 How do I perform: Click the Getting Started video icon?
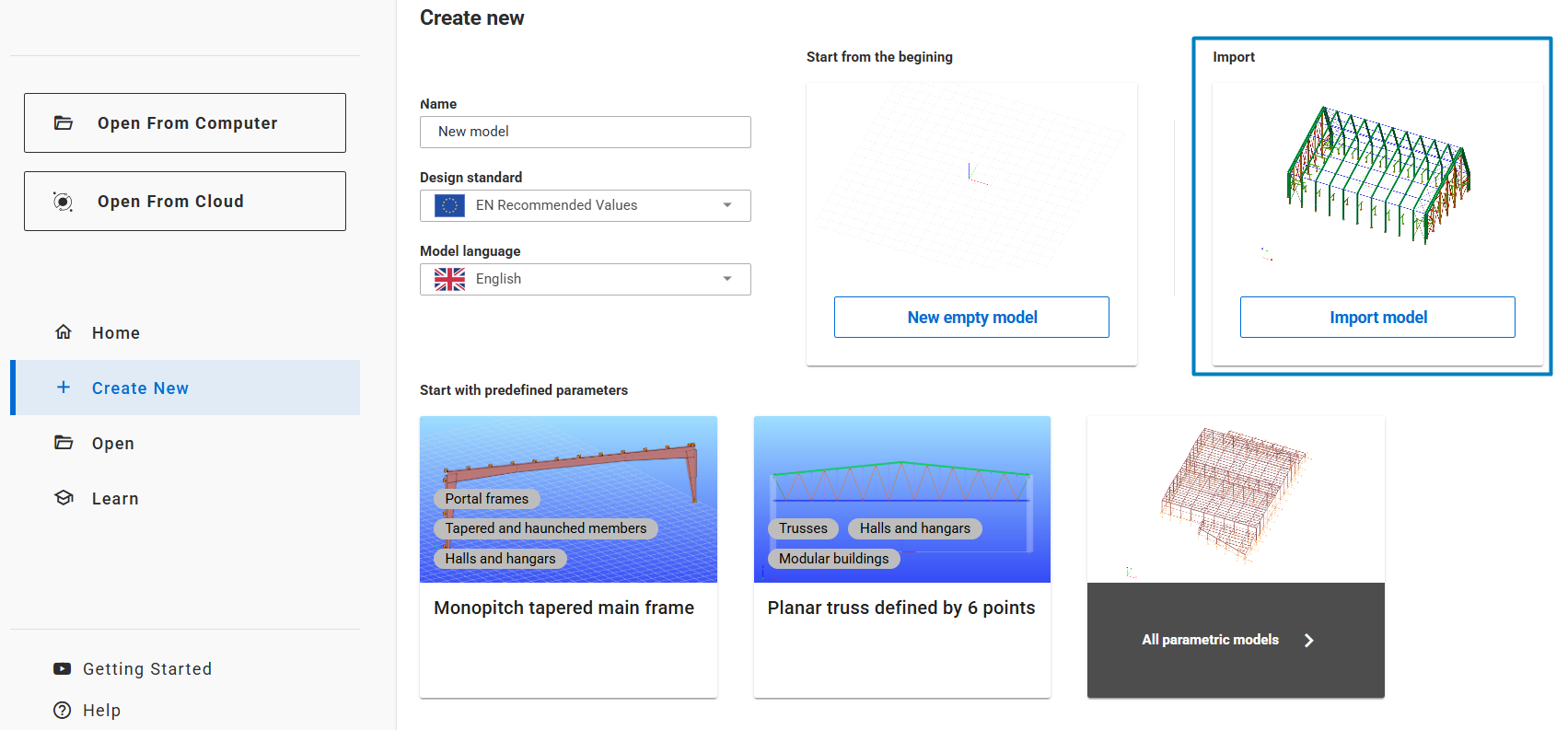click(63, 669)
